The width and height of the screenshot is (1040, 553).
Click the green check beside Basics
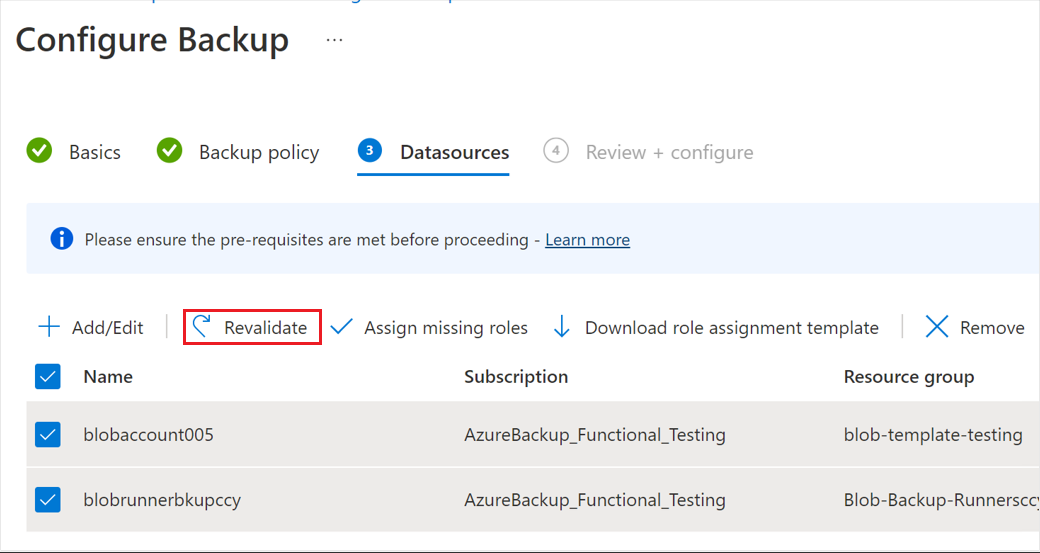39,151
